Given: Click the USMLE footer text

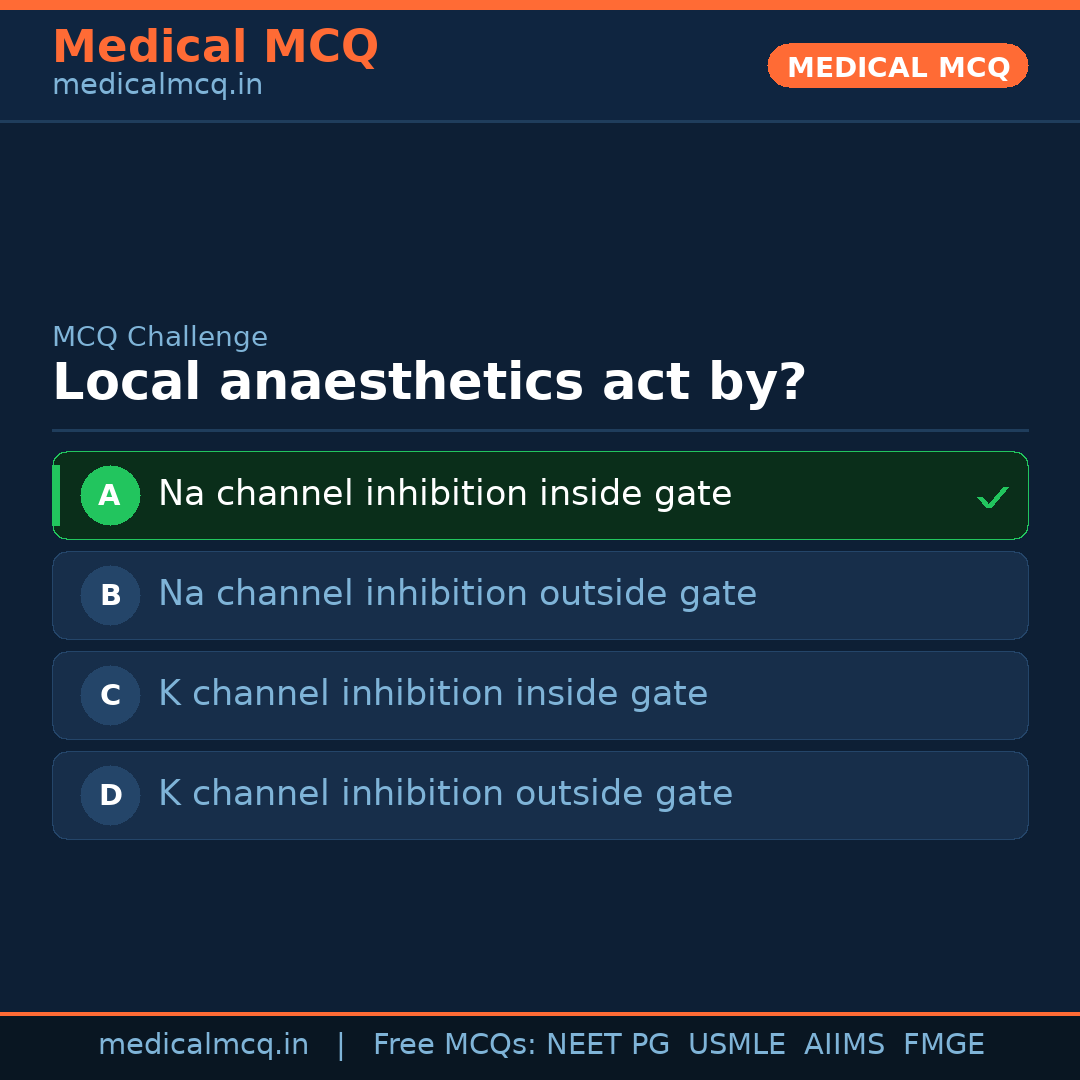Looking at the screenshot, I should (x=736, y=1045).
